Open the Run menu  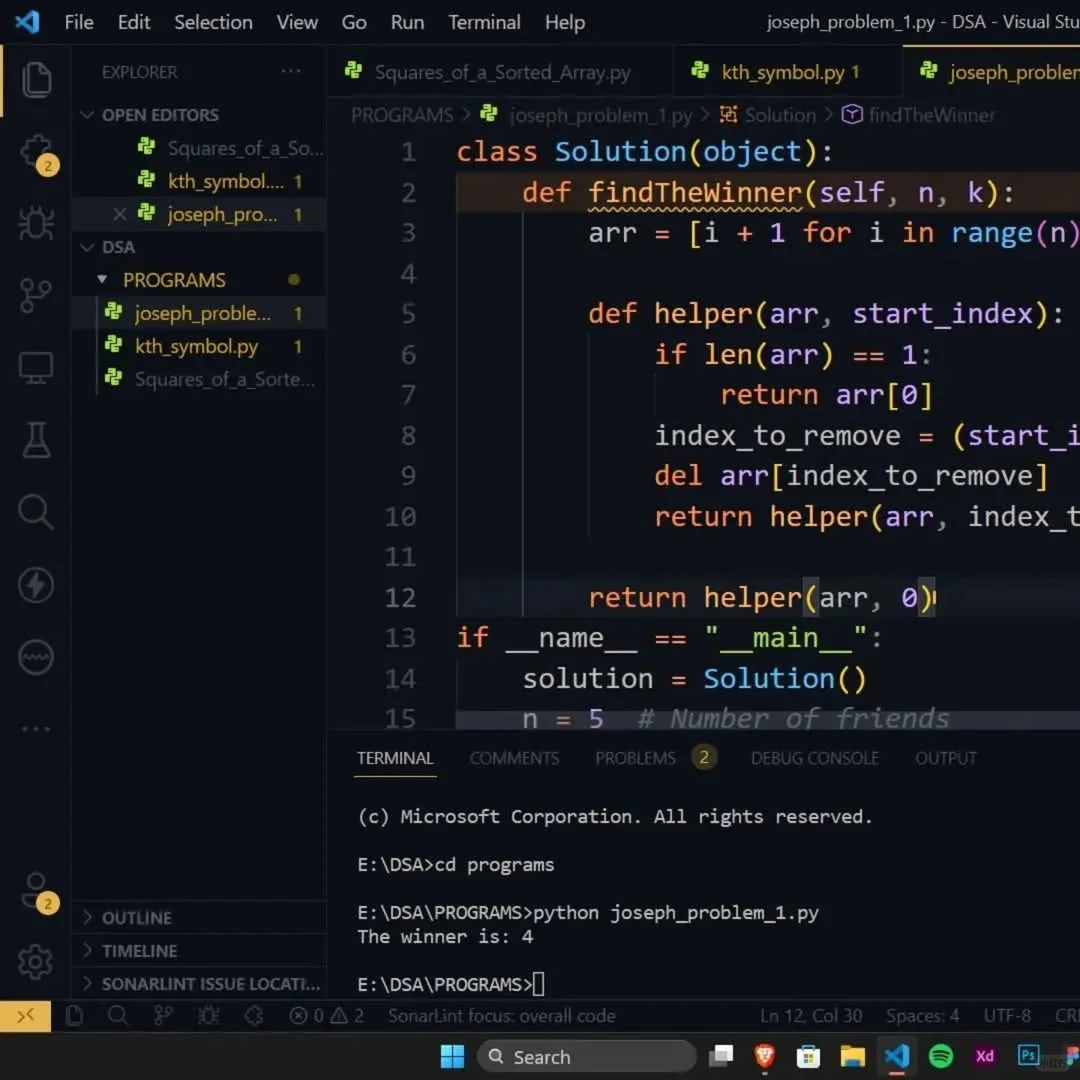(408, 22)
